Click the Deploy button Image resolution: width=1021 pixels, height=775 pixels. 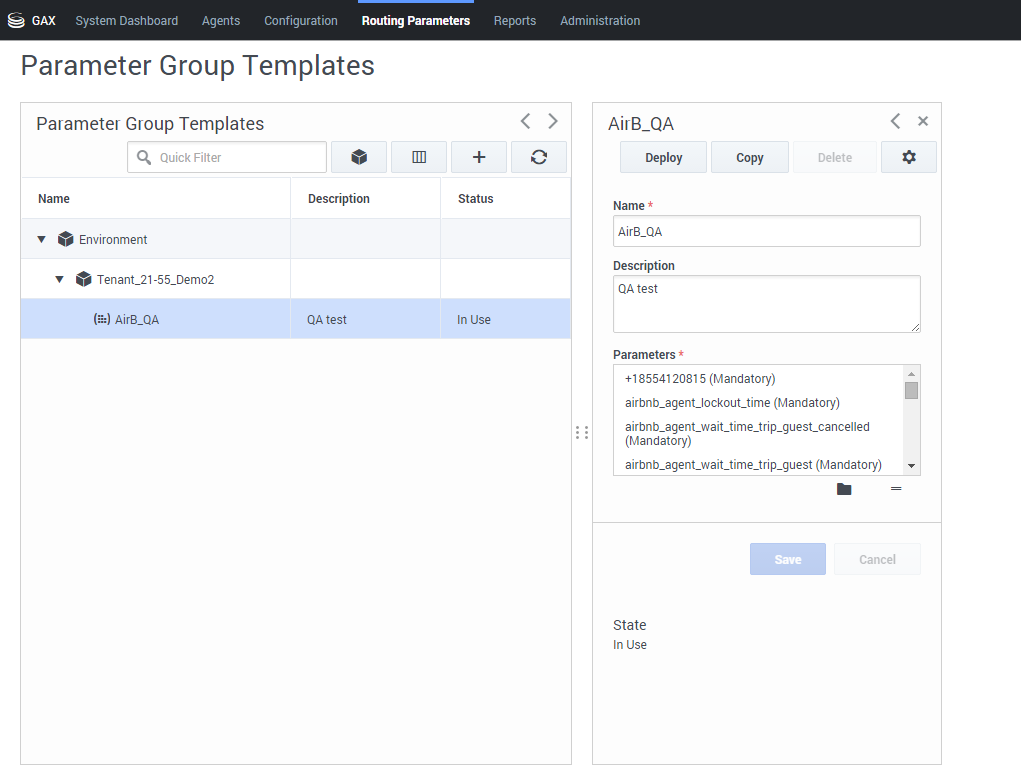pyautogui.click(x=664, y=157)
